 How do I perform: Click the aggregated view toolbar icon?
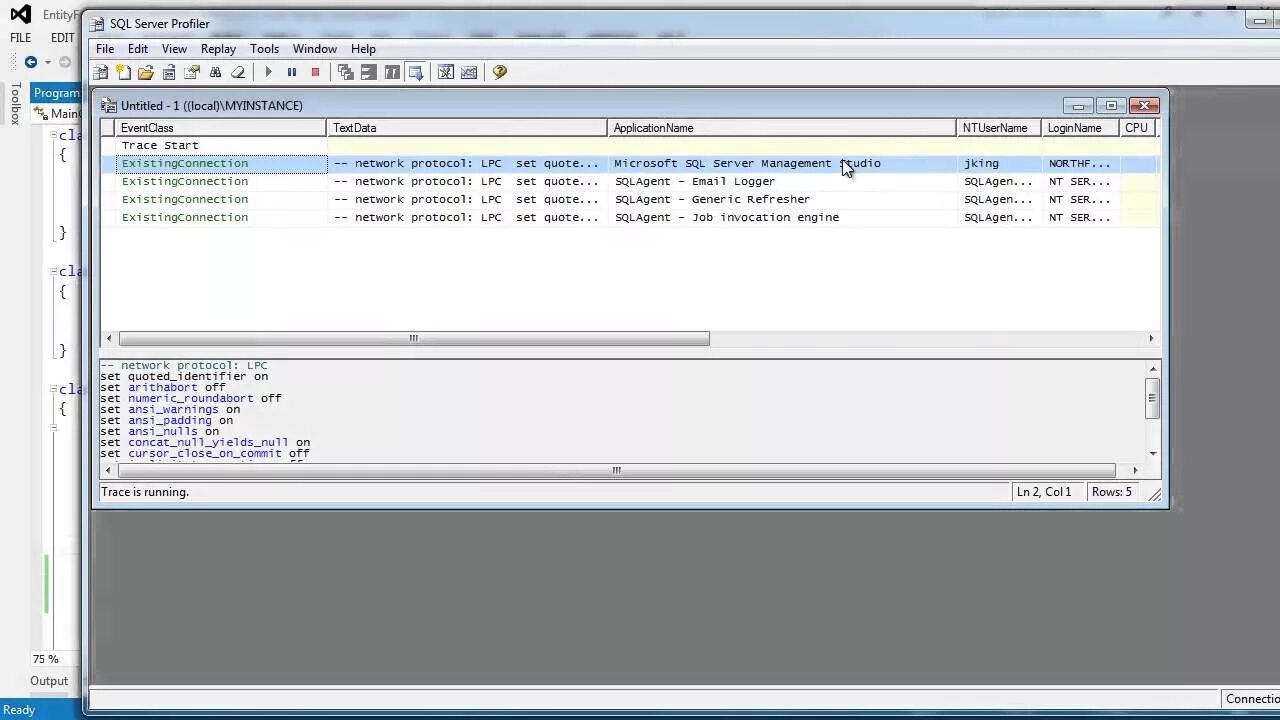pyautogui.click(x=368, y=72)
